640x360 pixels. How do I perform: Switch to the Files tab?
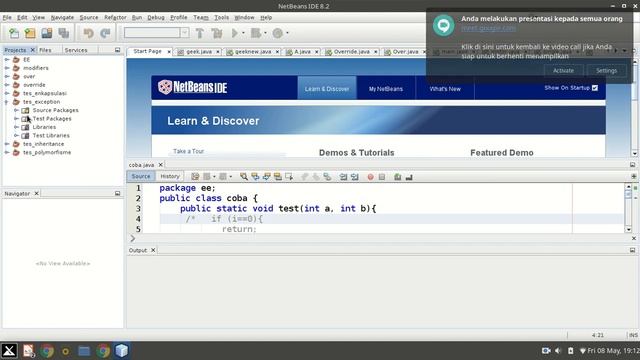click(45, 50)
